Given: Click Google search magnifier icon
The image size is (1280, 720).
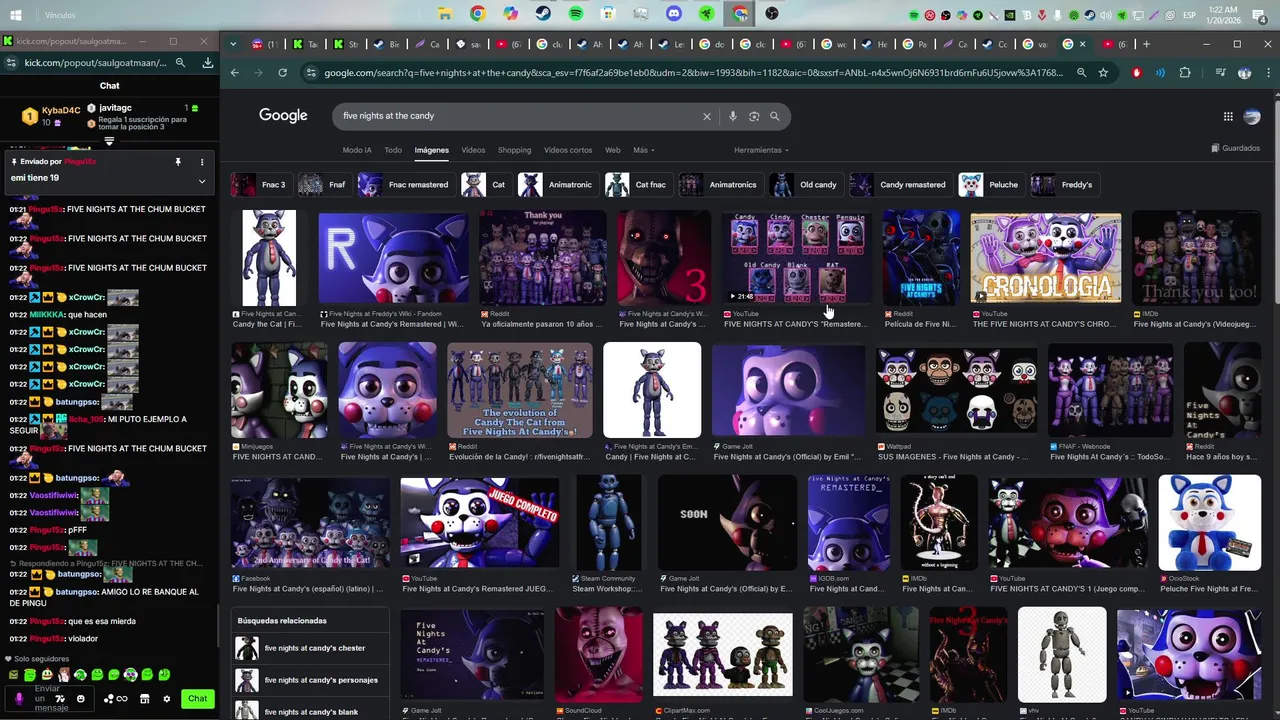Looking at the screenshot, I should 774,116.
